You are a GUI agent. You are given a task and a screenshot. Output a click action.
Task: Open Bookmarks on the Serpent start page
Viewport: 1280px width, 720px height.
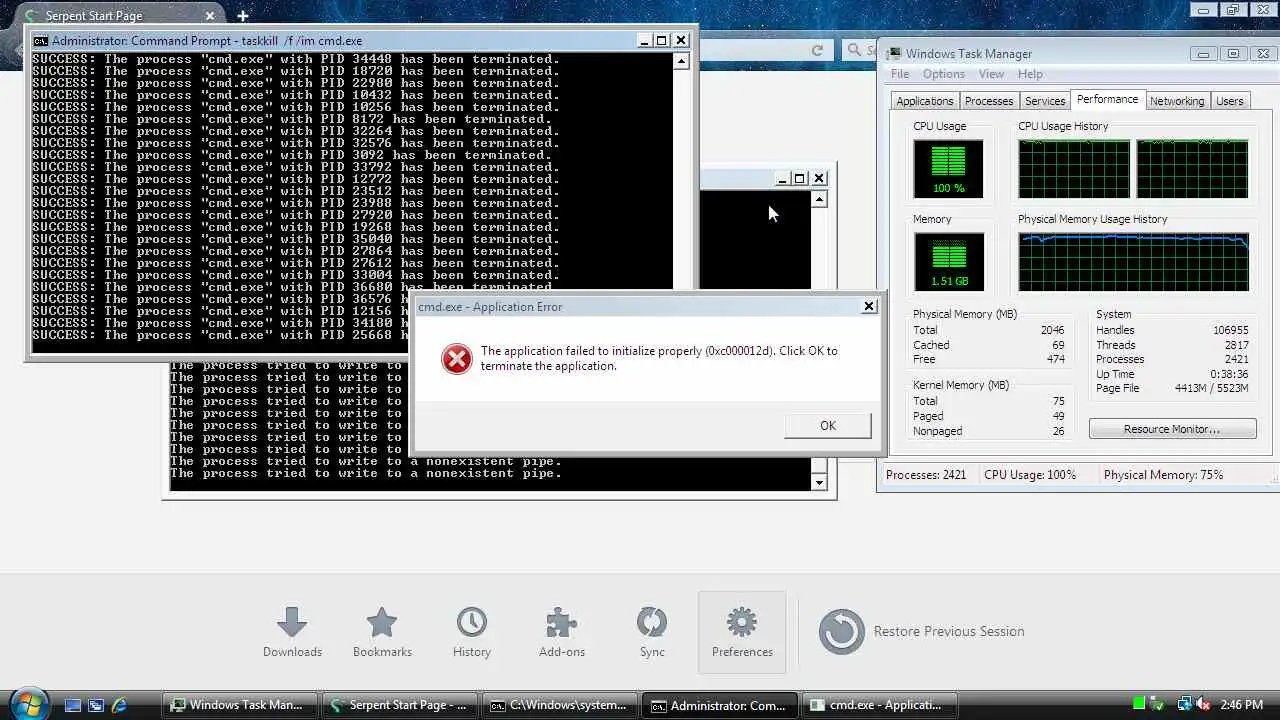tap(382, 632)
